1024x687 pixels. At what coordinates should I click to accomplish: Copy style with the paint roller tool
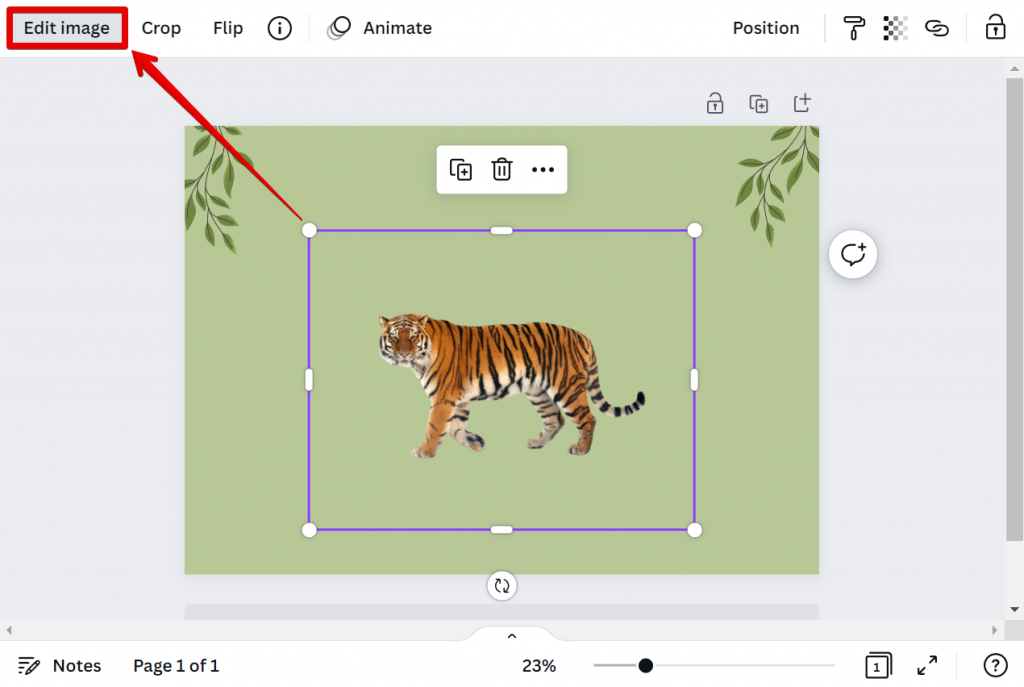click(x=852, y=28)
